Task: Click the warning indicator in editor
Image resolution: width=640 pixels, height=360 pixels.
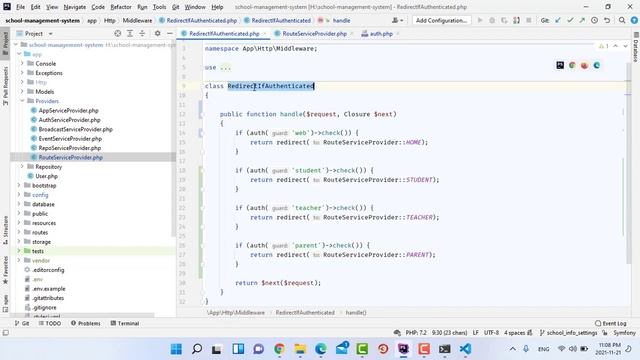Action: click(604, 46)
